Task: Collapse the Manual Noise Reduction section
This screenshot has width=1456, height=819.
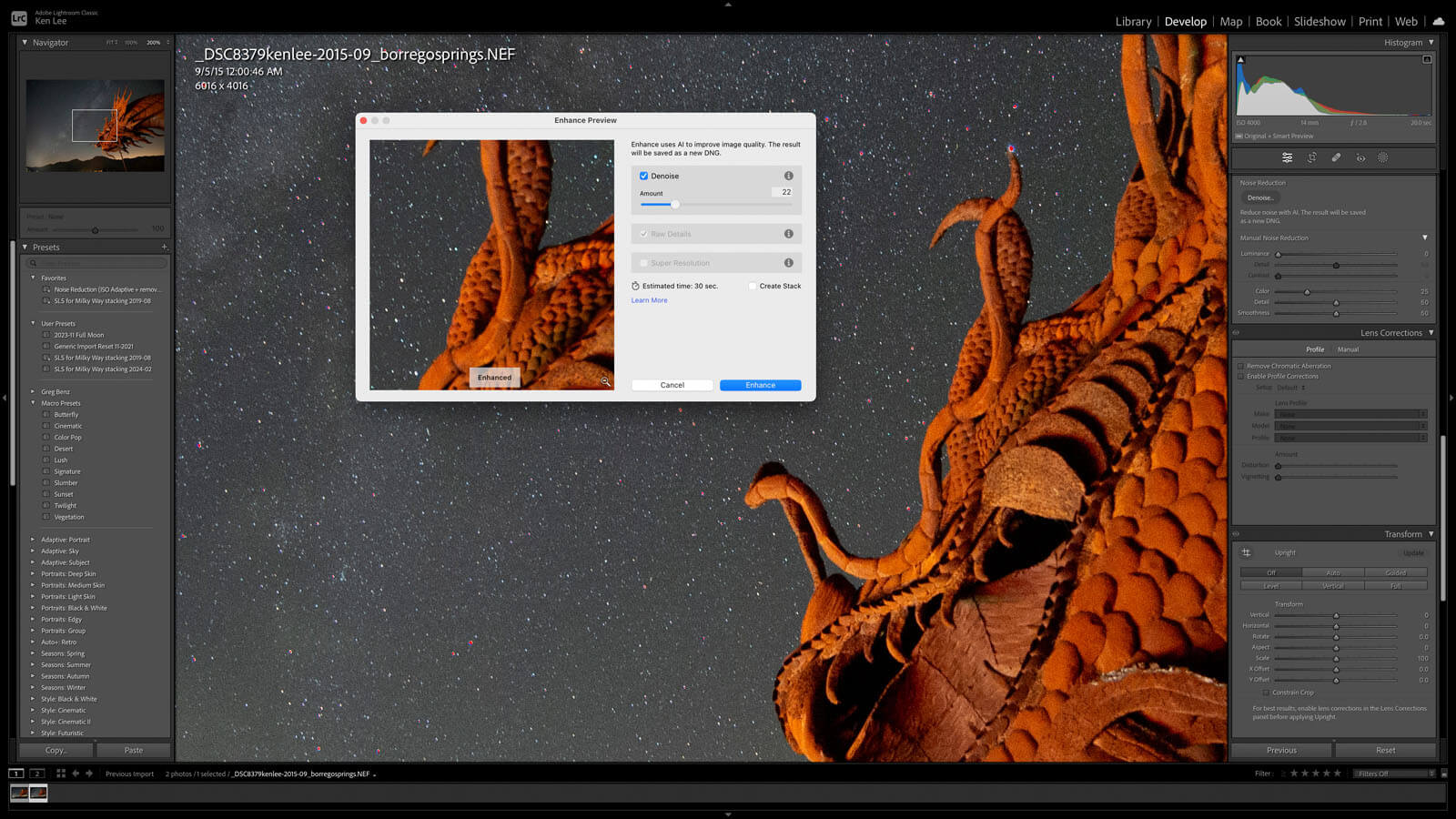Action: pyautogui.click(x=1425, y=238)
